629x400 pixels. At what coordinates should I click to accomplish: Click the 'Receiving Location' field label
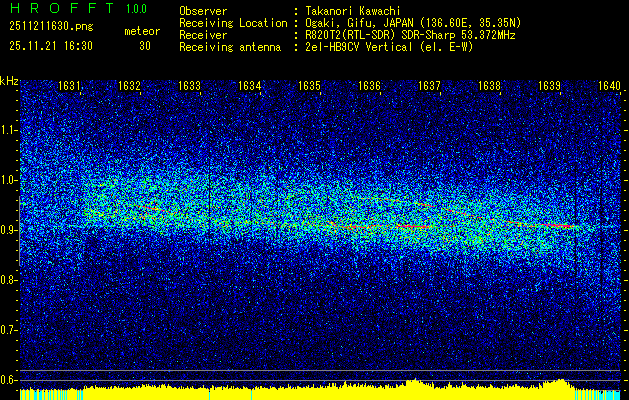(233, 23)
